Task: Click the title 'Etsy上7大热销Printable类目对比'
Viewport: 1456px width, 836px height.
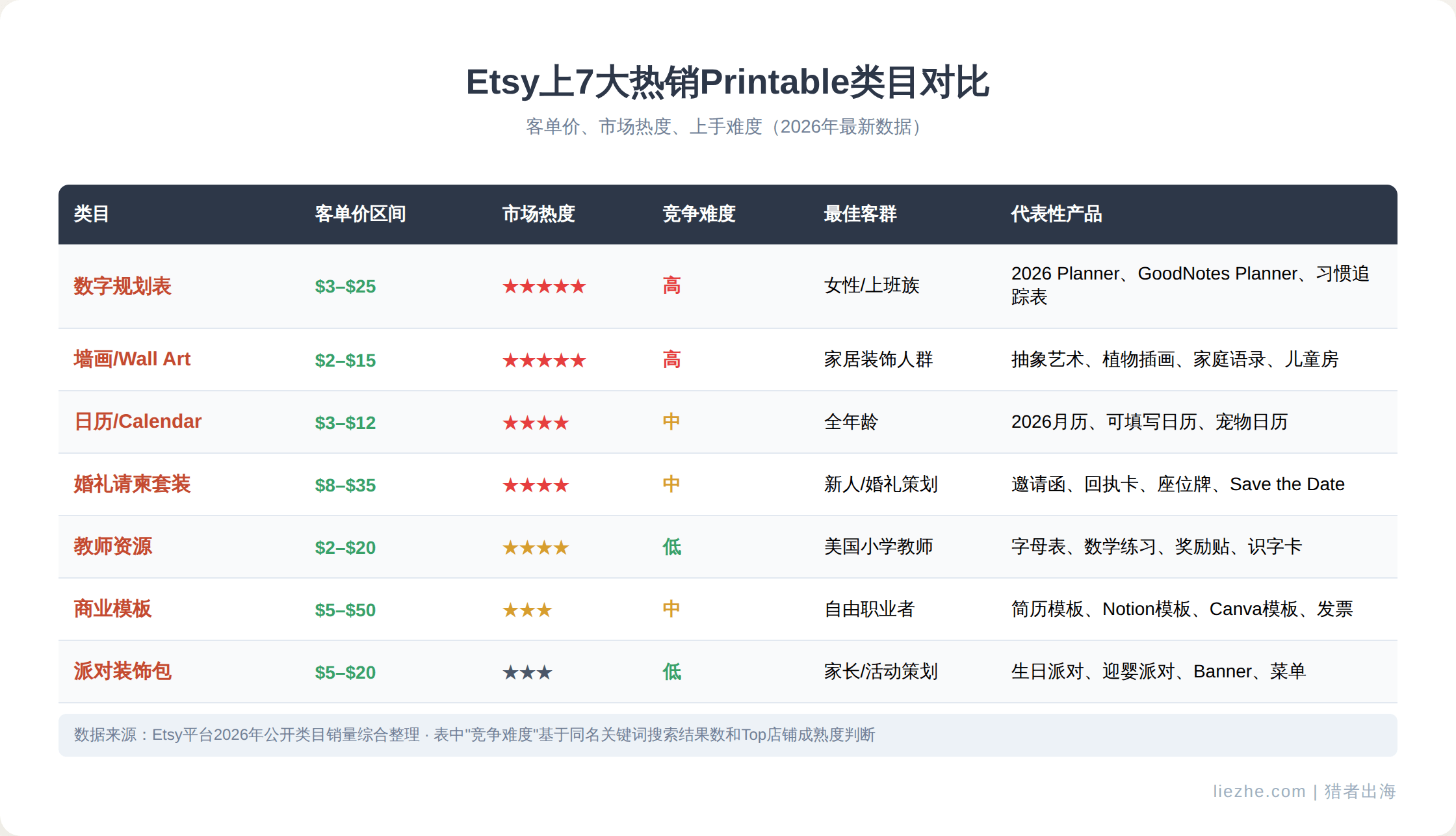Action: click(x=727, y=83)
